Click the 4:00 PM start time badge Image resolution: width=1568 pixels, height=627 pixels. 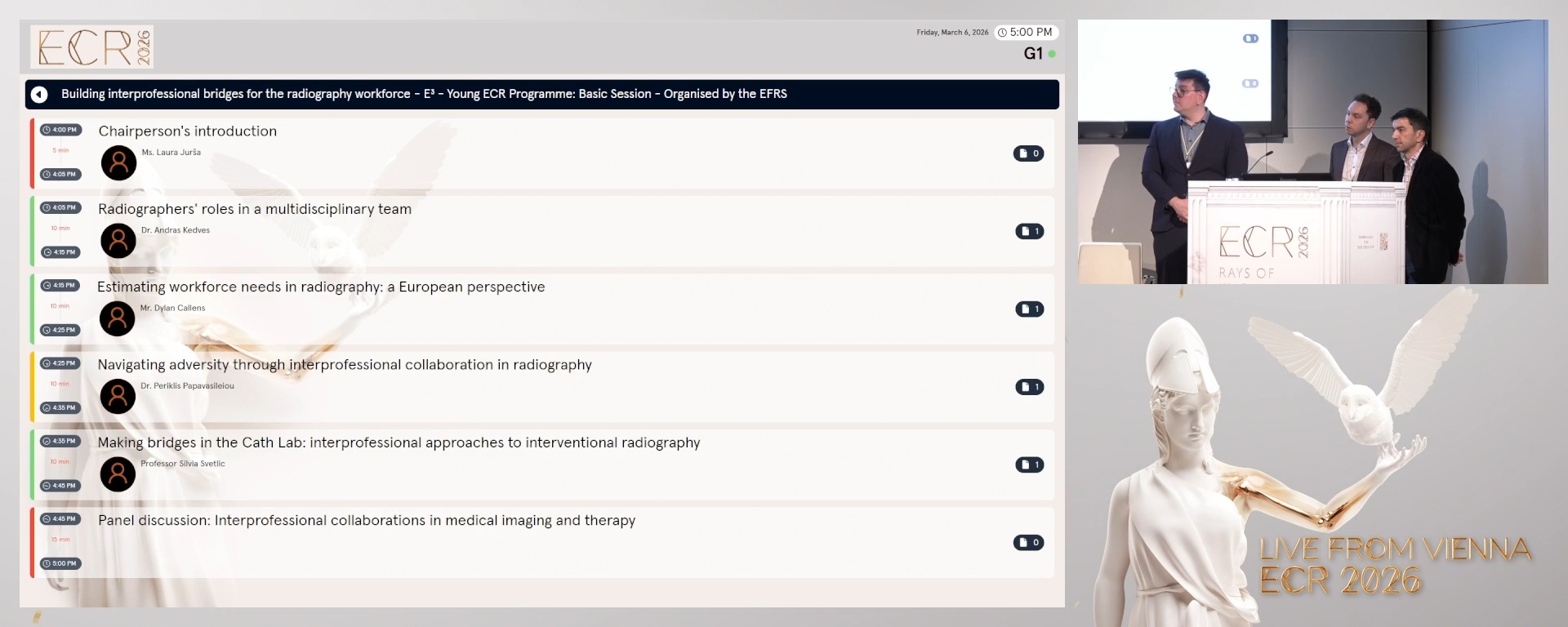(x=60, y=130)
